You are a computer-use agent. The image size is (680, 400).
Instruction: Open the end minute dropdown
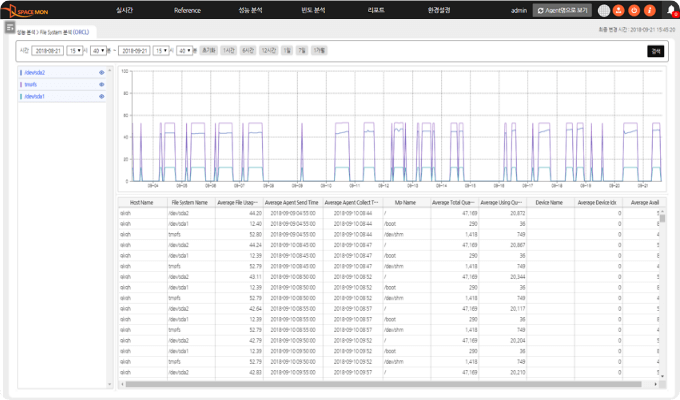coord(184,51)
